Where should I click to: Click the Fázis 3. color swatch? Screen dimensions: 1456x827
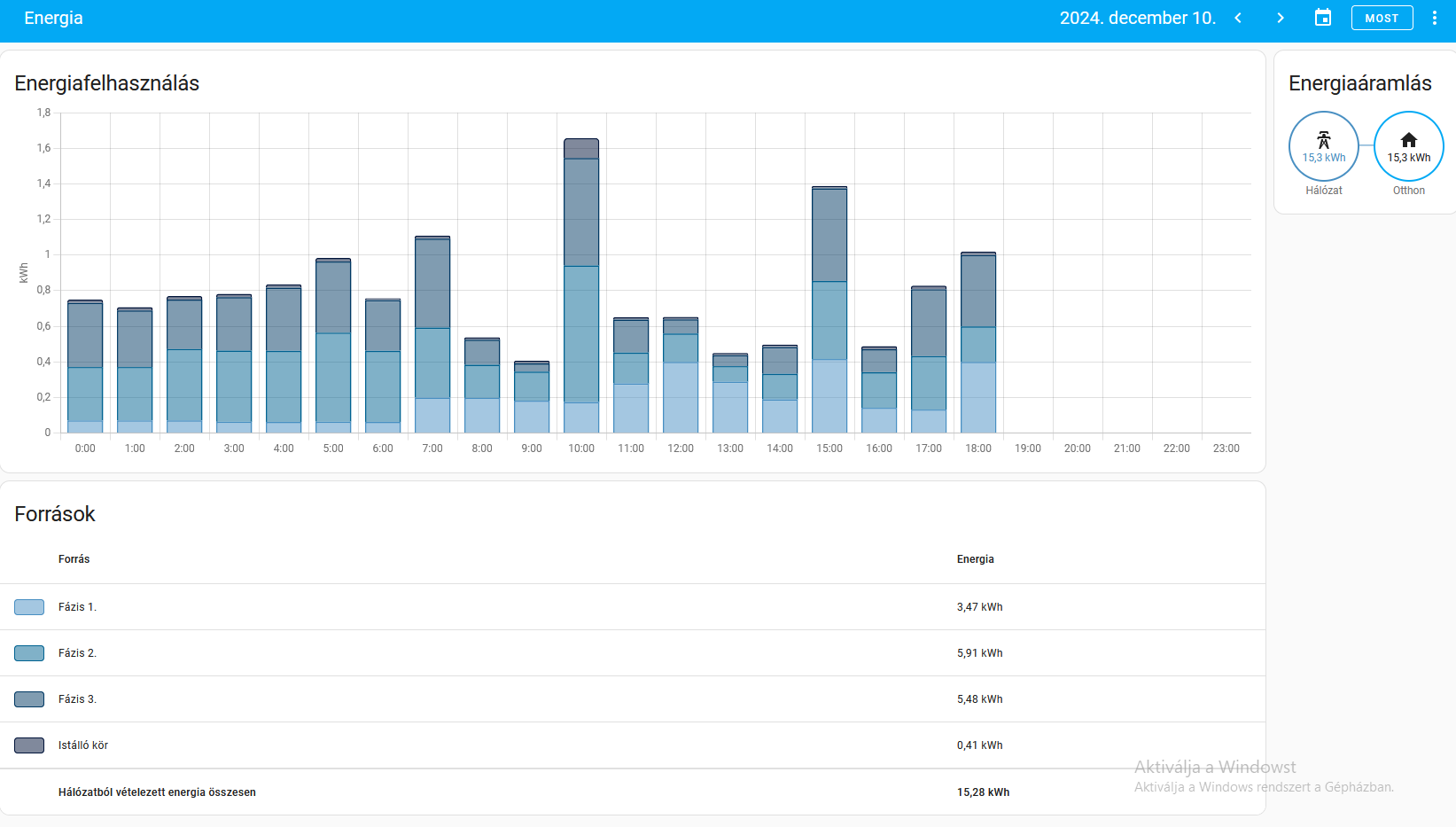click(x=29, y=699)
